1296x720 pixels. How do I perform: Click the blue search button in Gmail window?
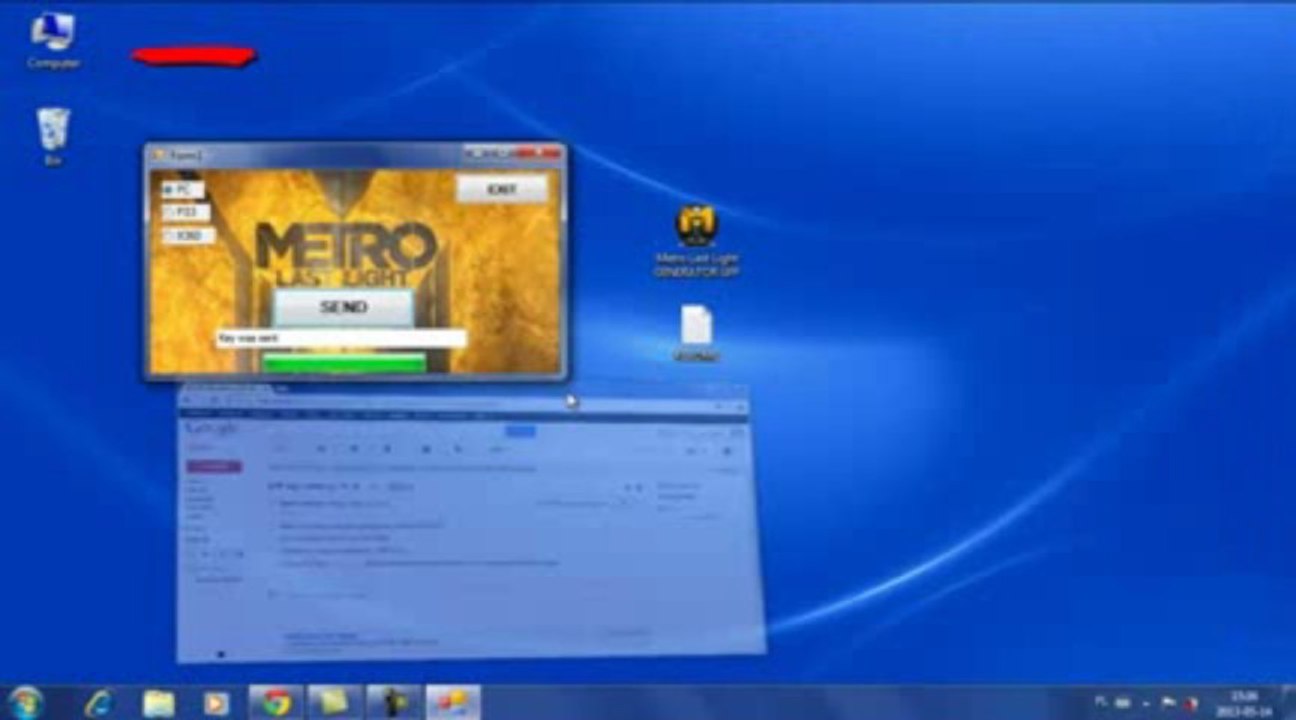tap(520, 431)
